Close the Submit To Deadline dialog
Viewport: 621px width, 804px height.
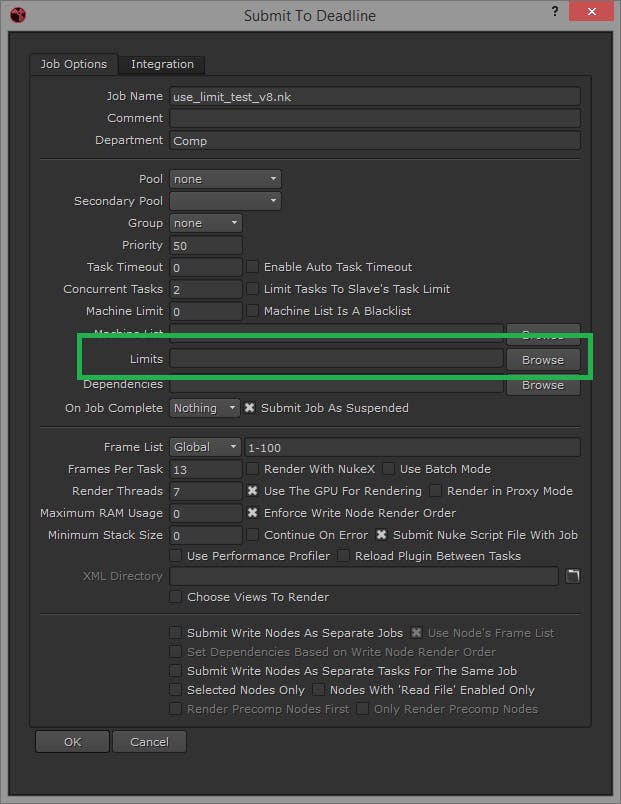pos(591,11)
